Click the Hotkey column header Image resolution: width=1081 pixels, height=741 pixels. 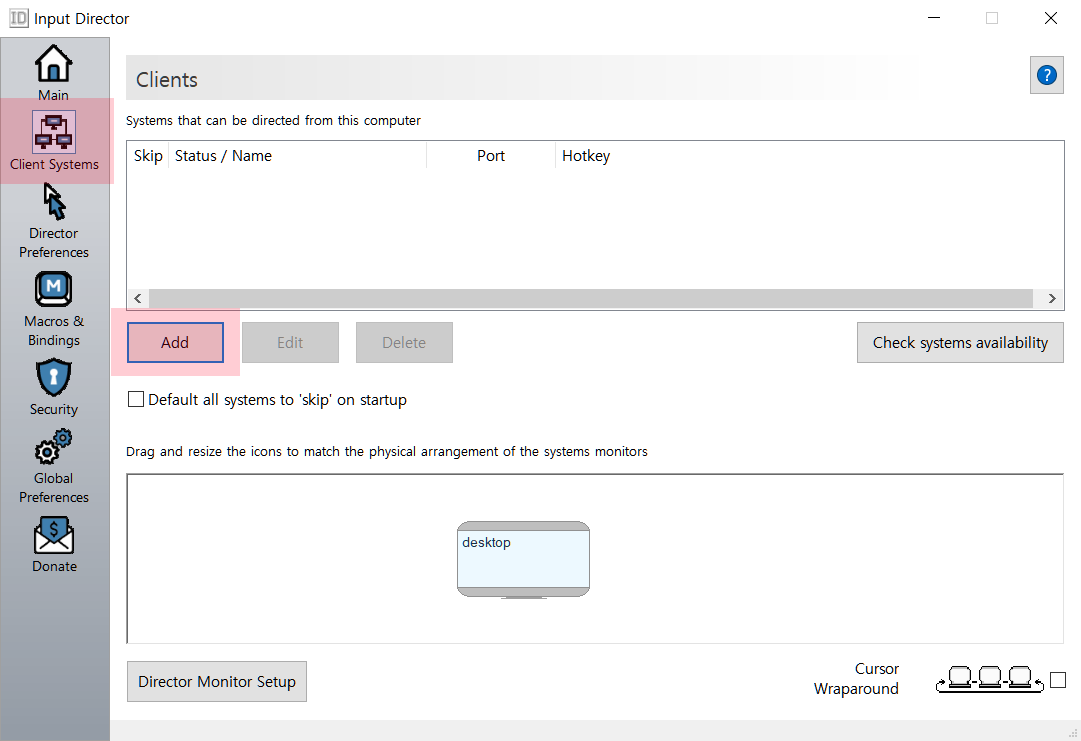pyautogui.click(x=586, y=156)
